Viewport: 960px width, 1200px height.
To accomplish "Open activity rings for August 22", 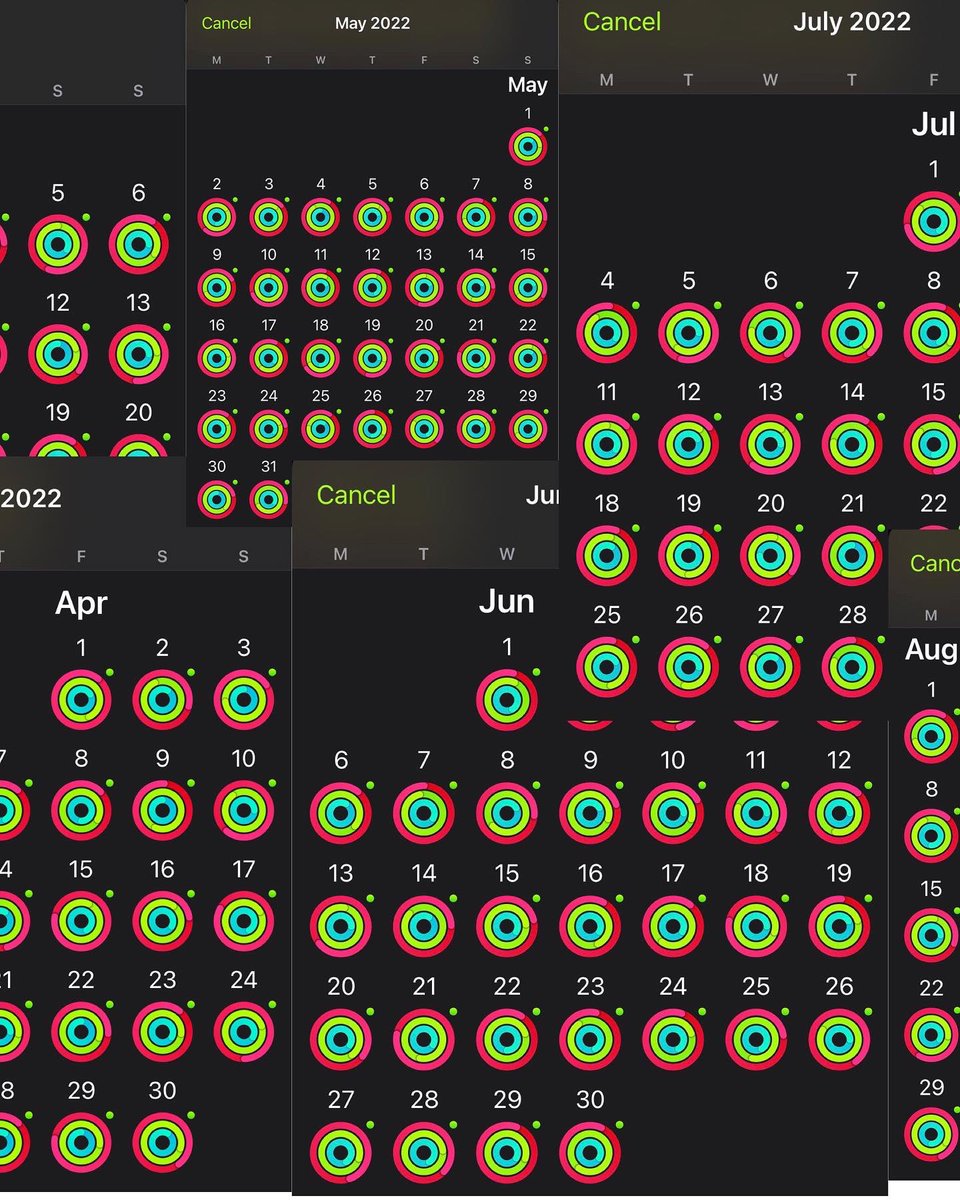I will [931, 1034].
